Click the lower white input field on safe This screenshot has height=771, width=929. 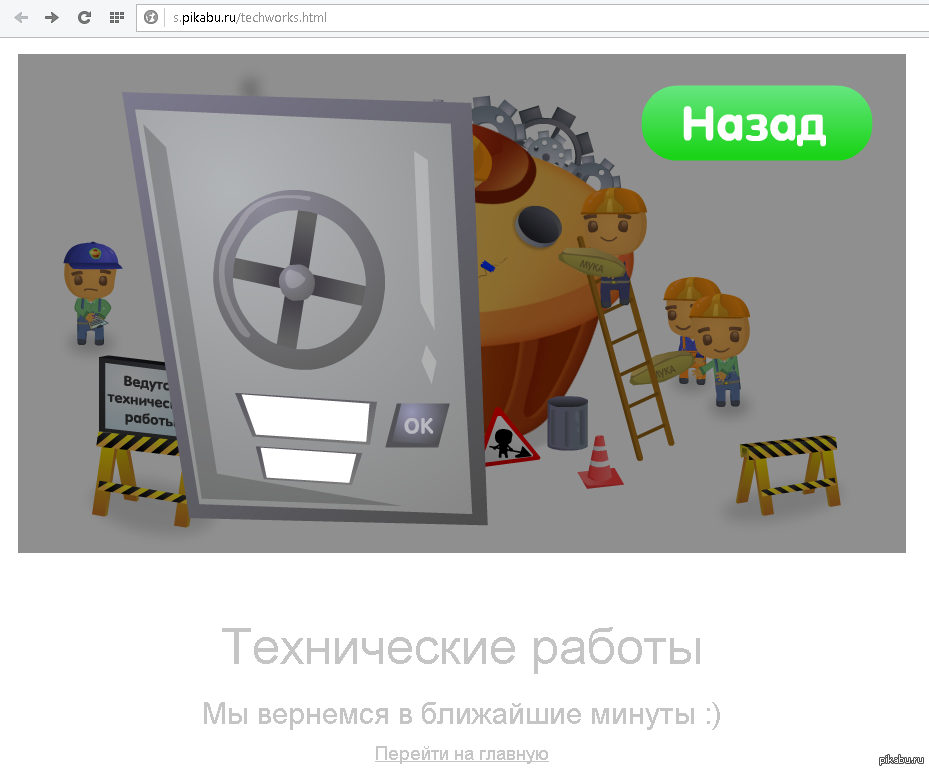tap(308, 465)
